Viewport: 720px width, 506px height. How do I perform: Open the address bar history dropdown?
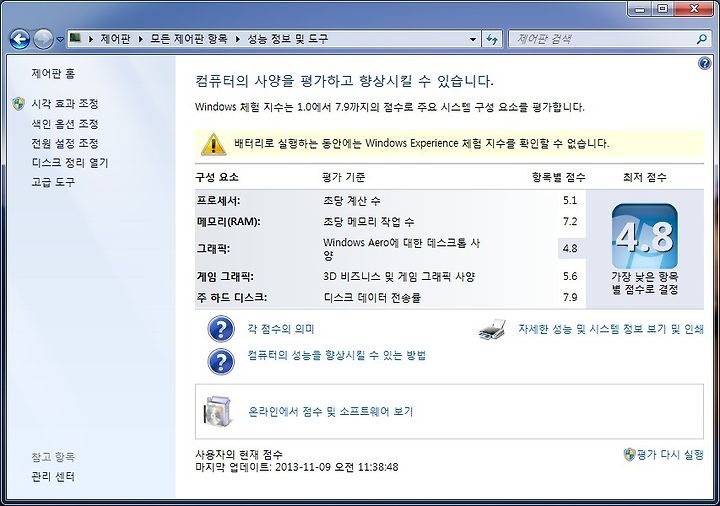[473, 39]
